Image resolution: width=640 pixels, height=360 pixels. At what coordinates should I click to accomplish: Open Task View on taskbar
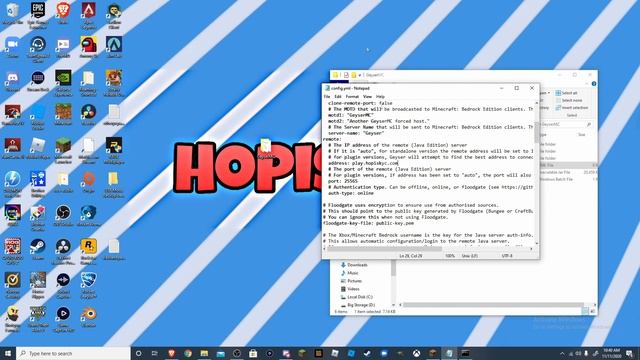155,353
